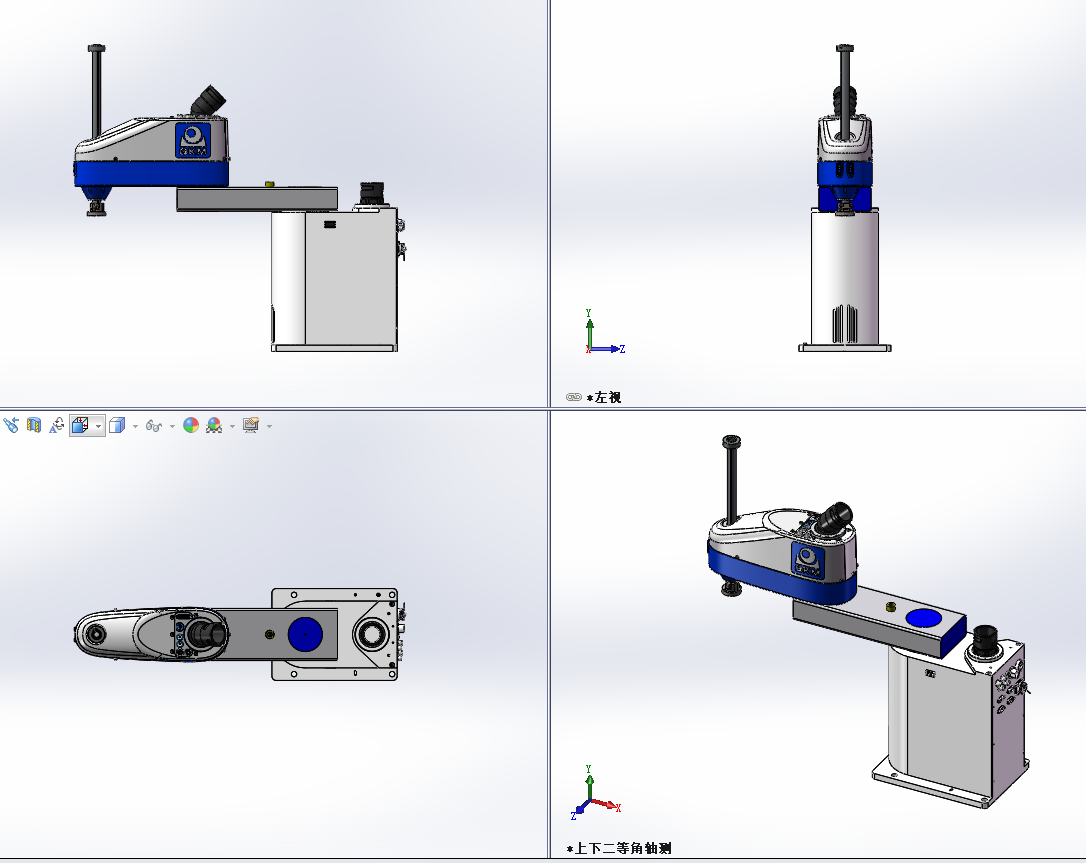The width and height of the screenshot is (1086, 863).
Task: Expand the Hide/Show Items dropdown
Action: click(172, 426)
